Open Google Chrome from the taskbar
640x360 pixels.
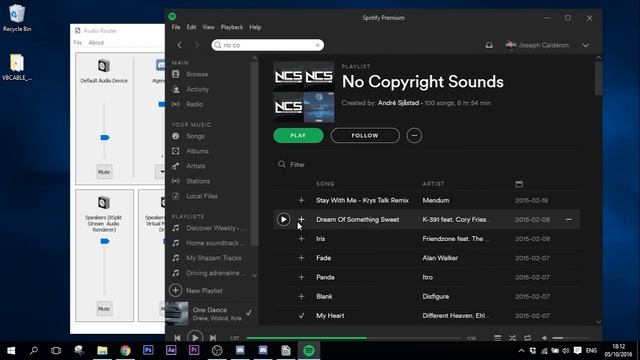125,351
